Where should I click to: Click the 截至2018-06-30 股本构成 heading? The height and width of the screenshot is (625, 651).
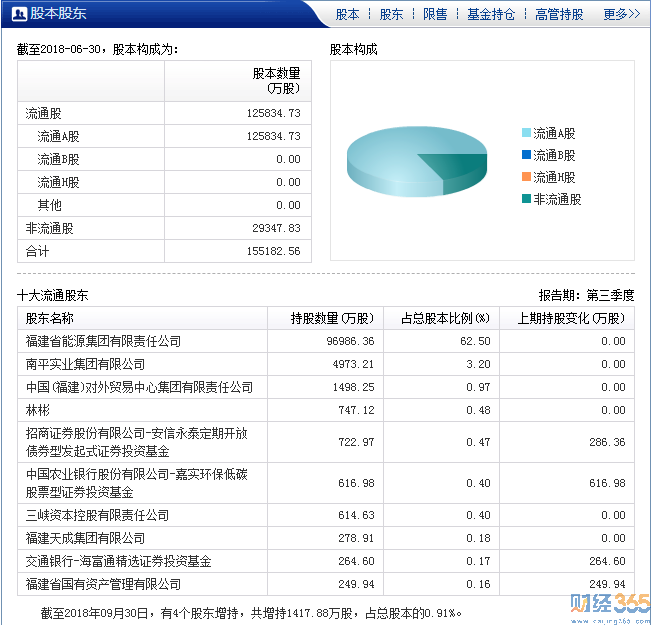(98, 49)
